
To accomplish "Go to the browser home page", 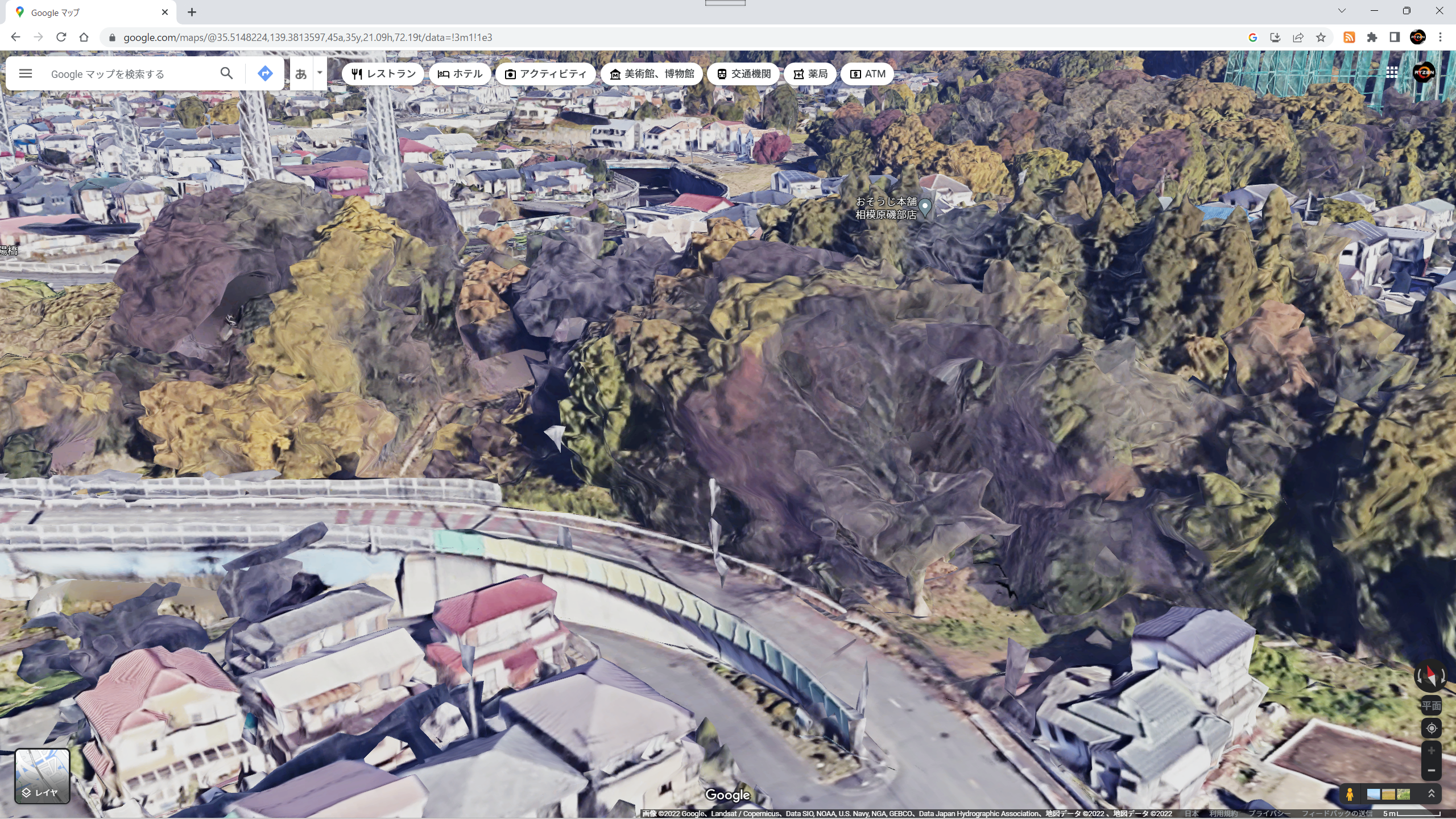I will tap(84, 37).
